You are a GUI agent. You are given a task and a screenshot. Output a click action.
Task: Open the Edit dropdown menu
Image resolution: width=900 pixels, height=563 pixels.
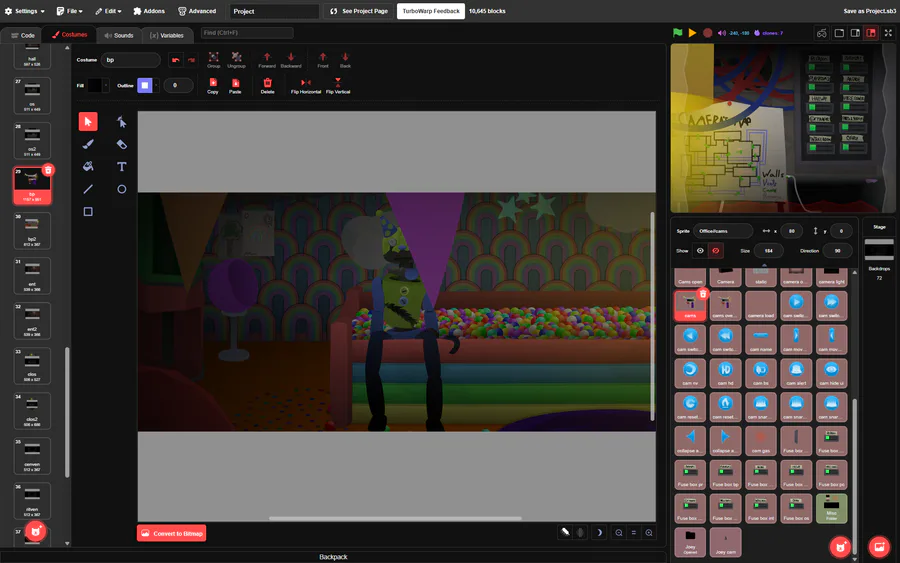(x=108, y=11)
